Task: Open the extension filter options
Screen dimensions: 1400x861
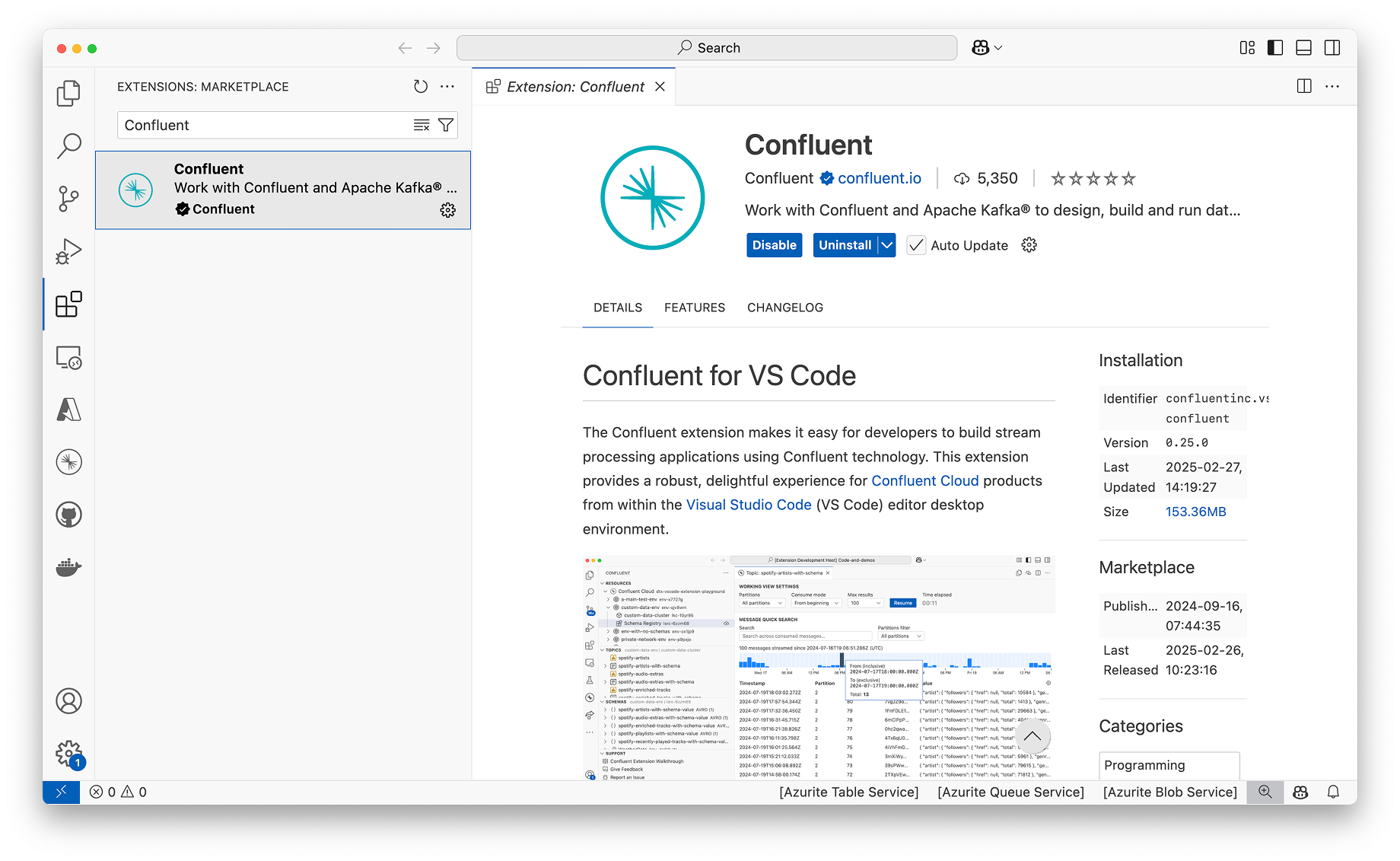Action: (446, 125)
